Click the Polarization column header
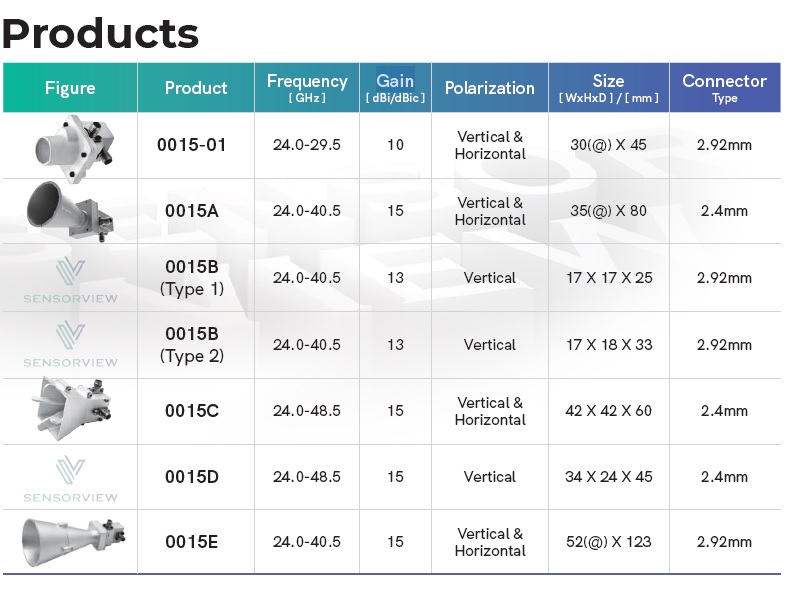Viewport: 800px width, 600px height. 490,88
